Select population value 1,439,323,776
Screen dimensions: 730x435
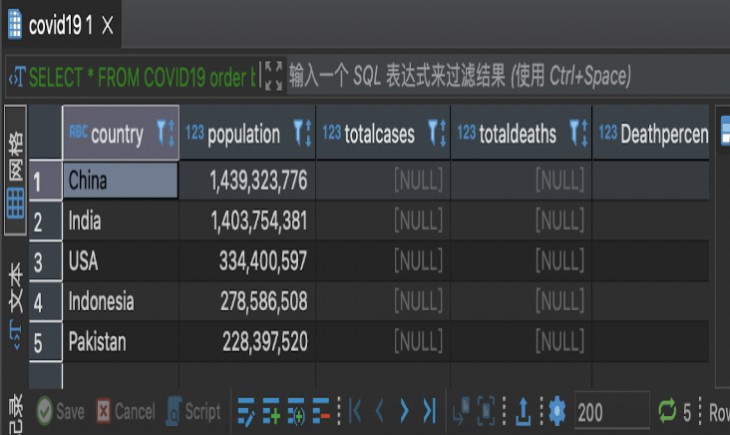click(x=248, y=180)
